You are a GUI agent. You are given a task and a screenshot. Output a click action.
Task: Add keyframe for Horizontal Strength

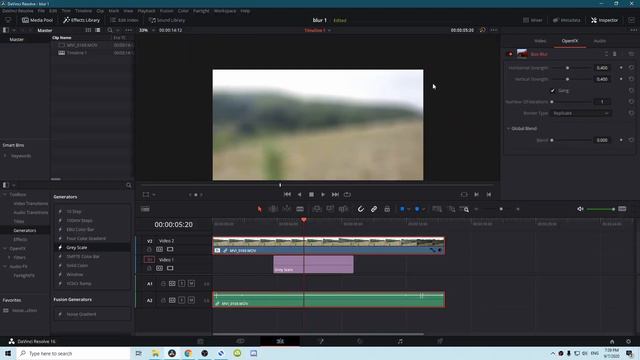click(x=621, y=68)
